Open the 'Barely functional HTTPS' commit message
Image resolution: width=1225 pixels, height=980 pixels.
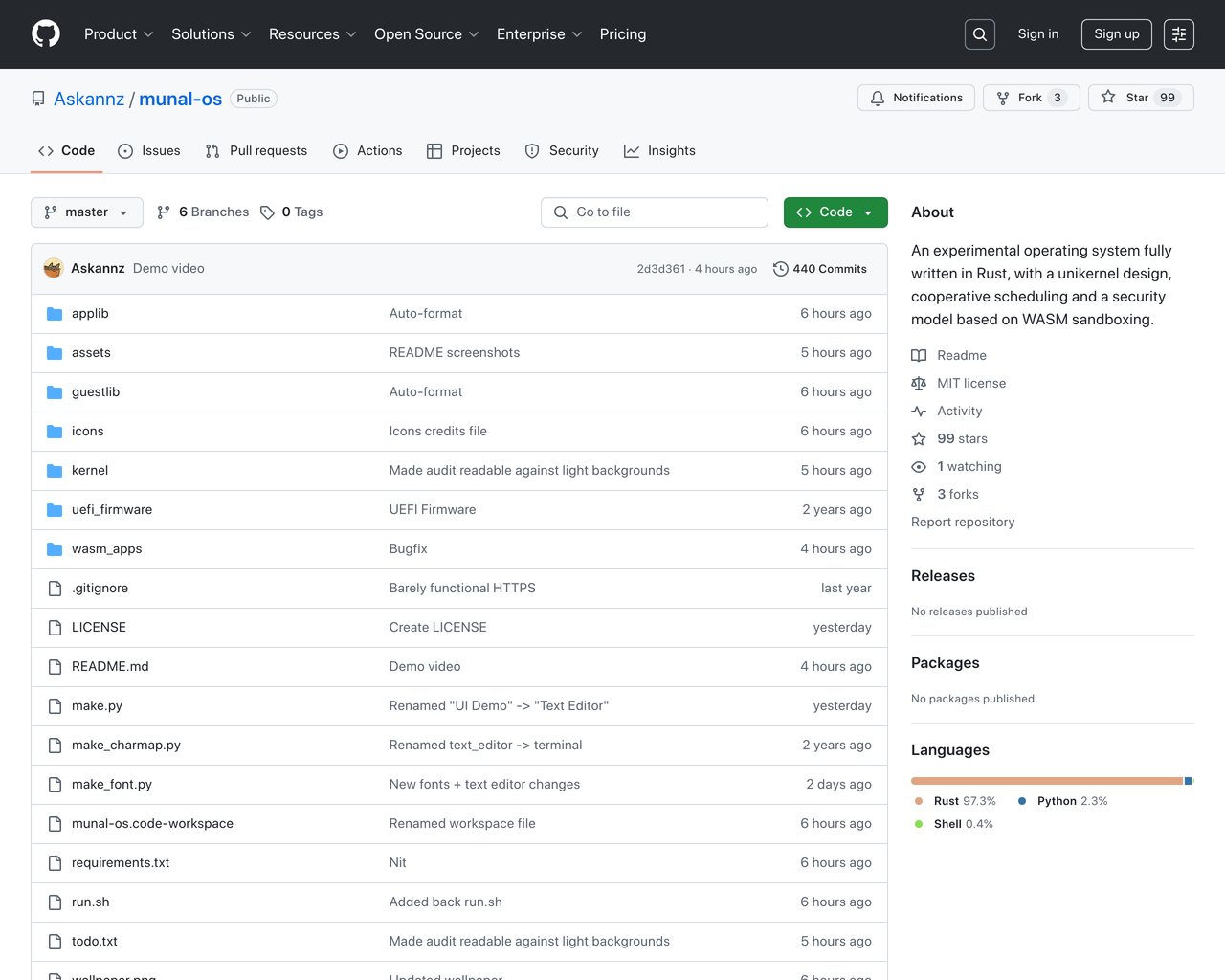(x=462, y=589)
